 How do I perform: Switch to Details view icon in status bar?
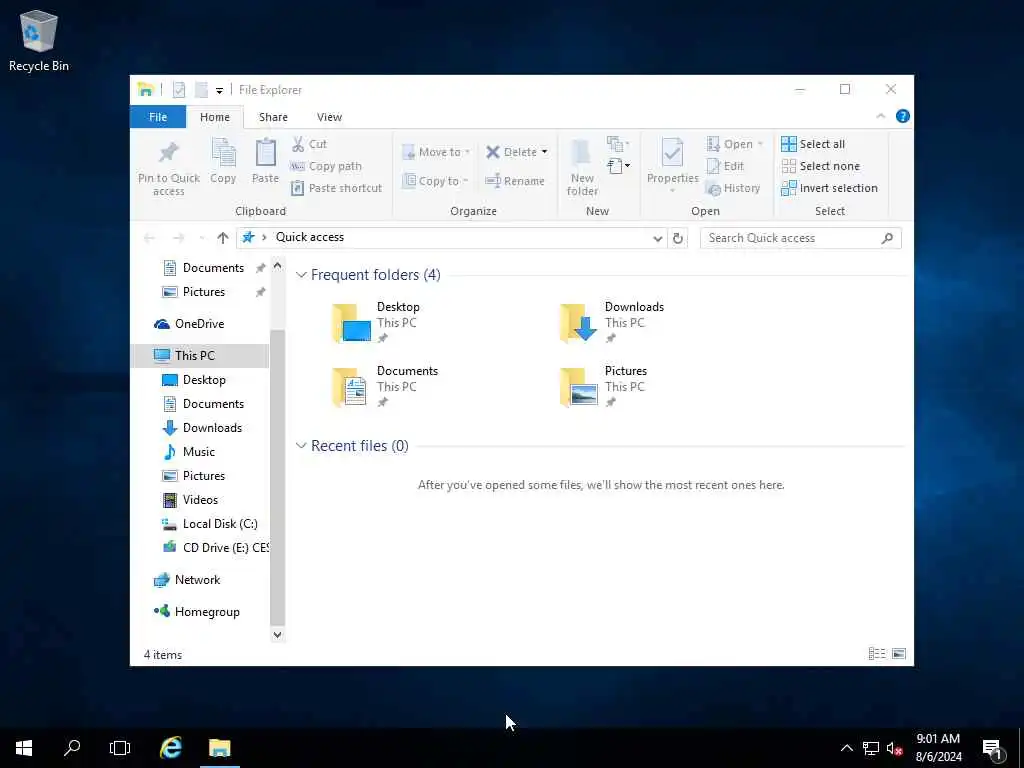point(877,654)
